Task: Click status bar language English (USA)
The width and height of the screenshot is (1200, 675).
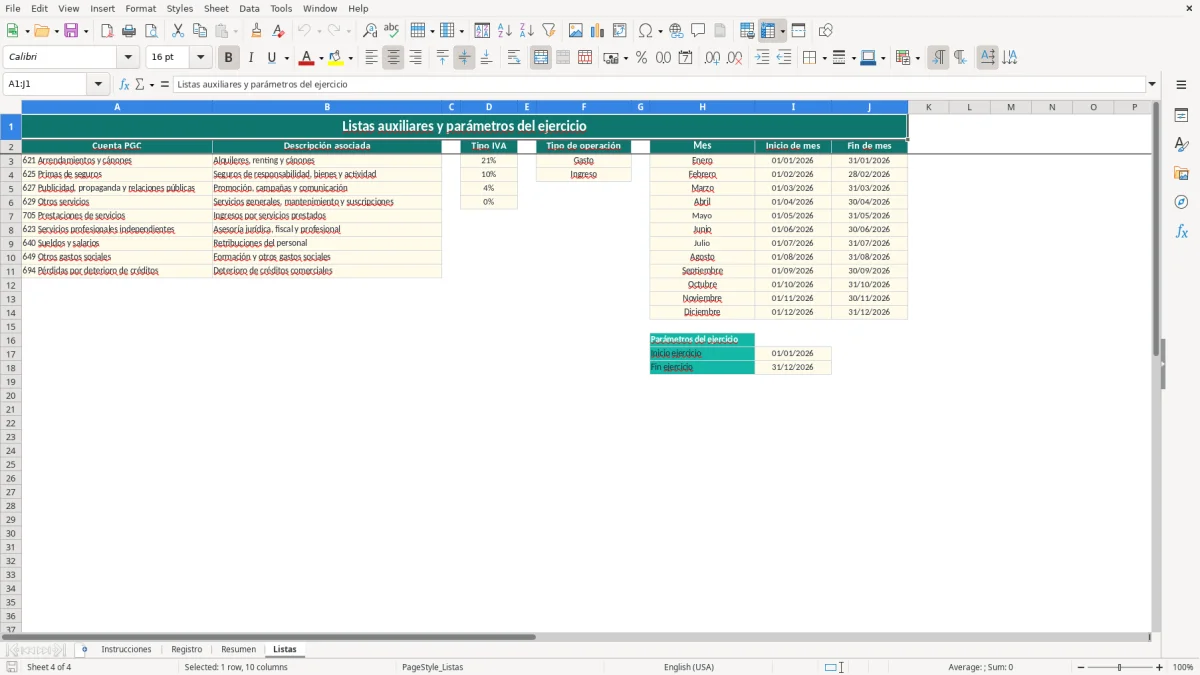Action: [689, 667]
